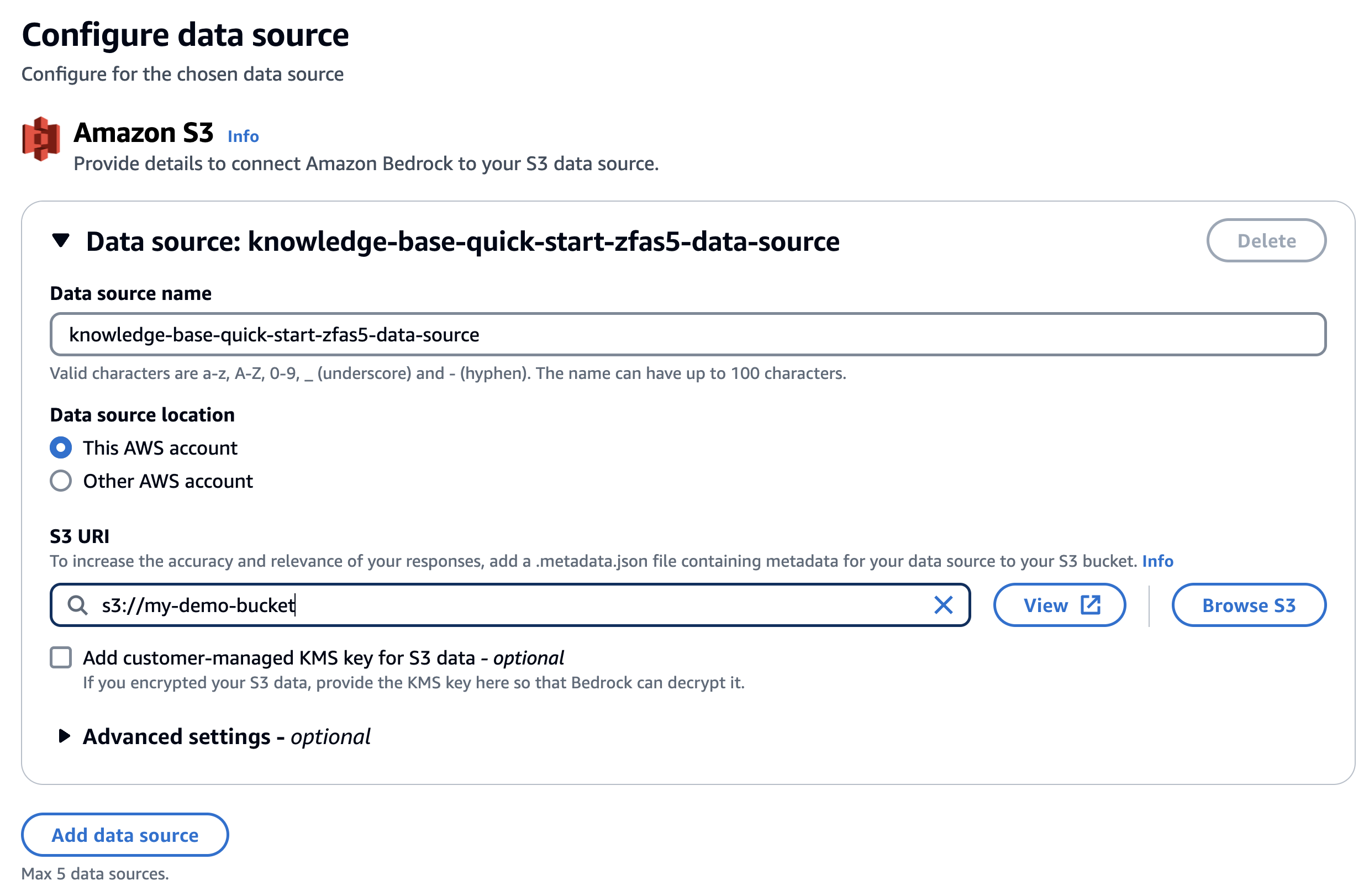Click the search magnifier in S3 URI field
Viewport: 1369px width, 896px height.
click(x=78, y=605)
